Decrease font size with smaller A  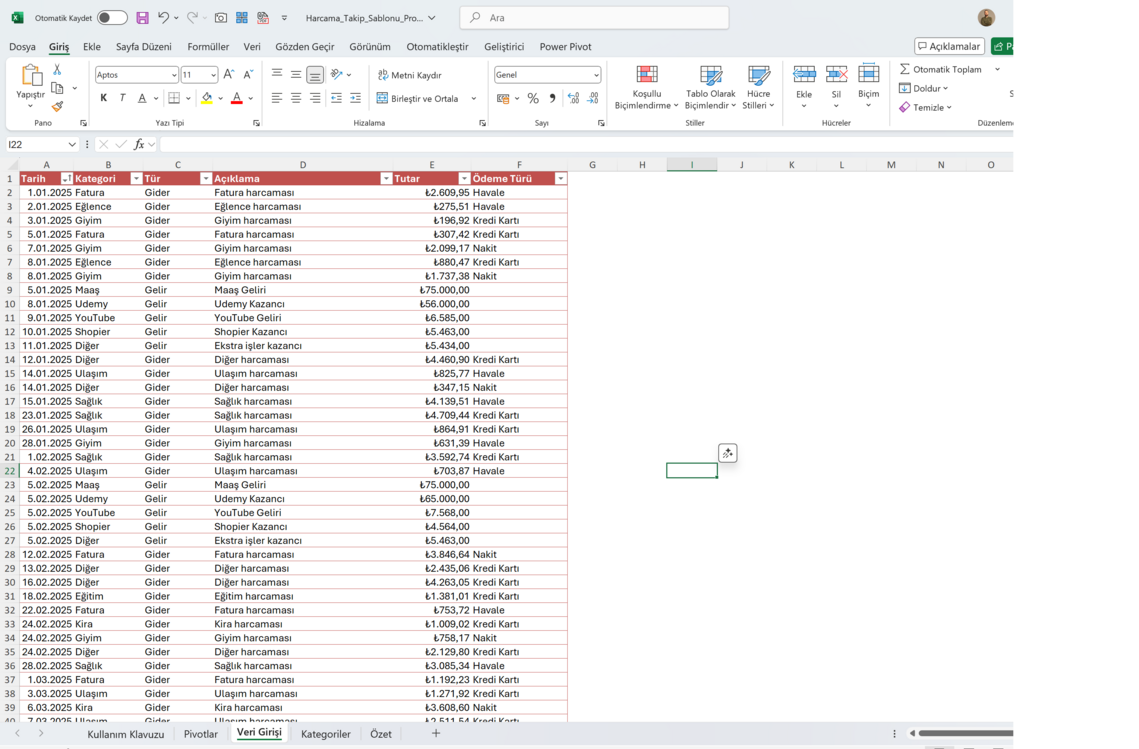pos(248,74)
